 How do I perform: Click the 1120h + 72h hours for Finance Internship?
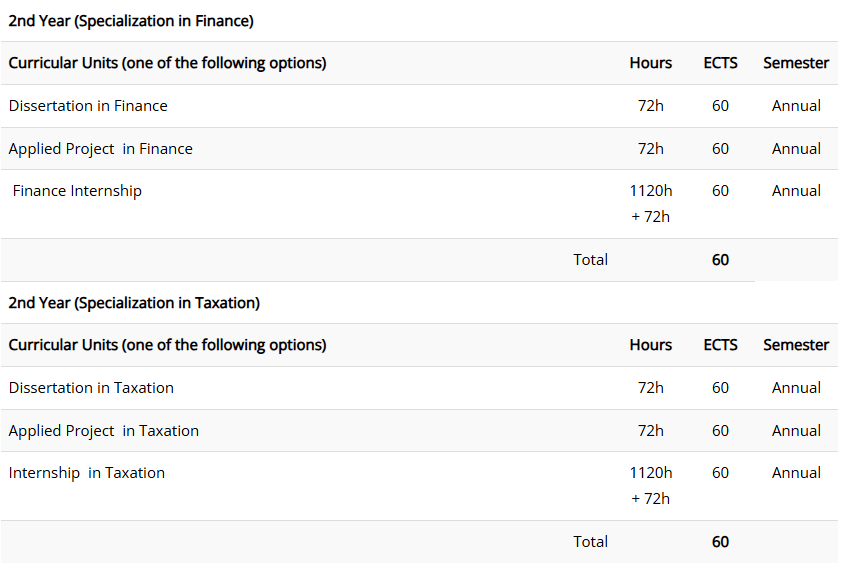(x=651, y=204)
